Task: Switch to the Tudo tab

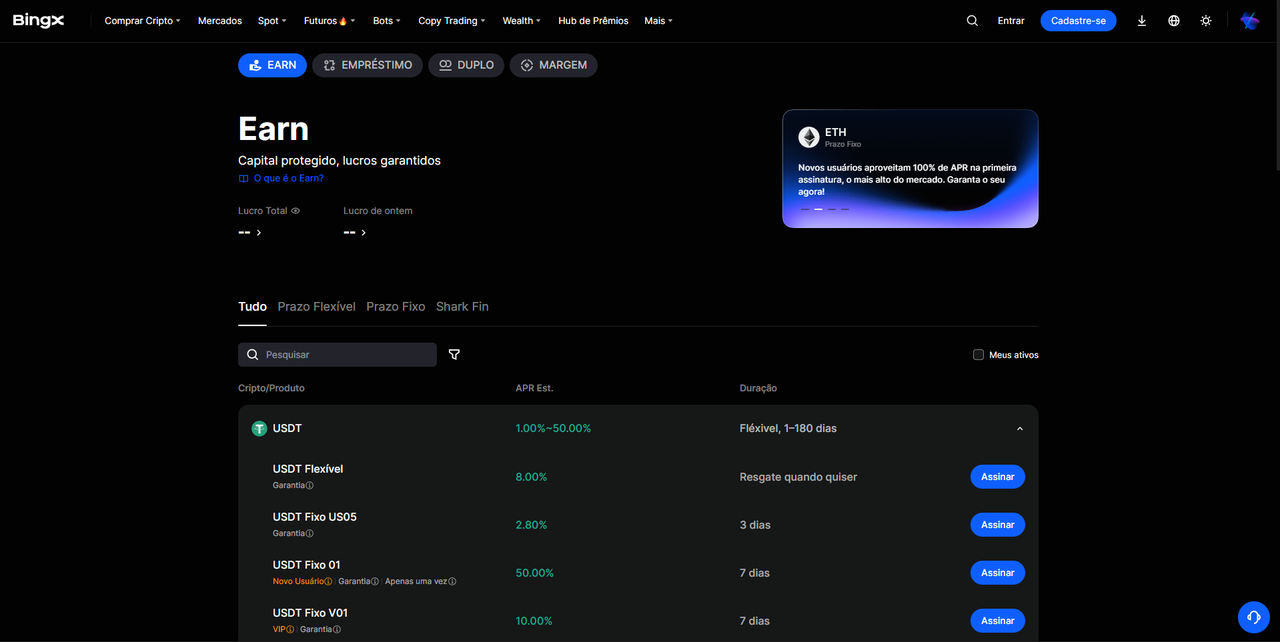Action: coord(252,307)
